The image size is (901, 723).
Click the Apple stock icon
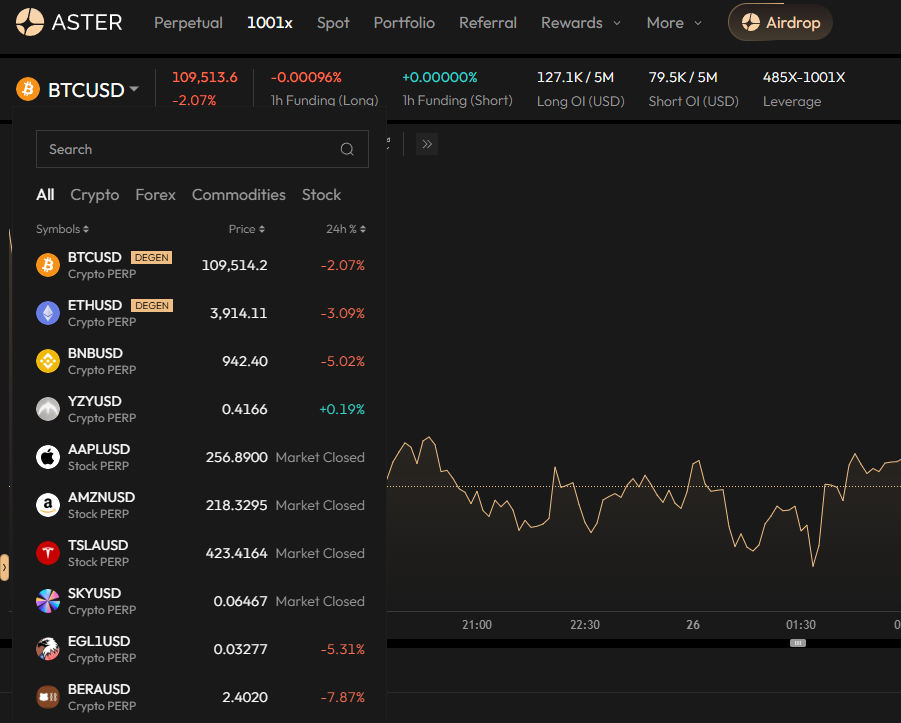(x=48, y=457)
